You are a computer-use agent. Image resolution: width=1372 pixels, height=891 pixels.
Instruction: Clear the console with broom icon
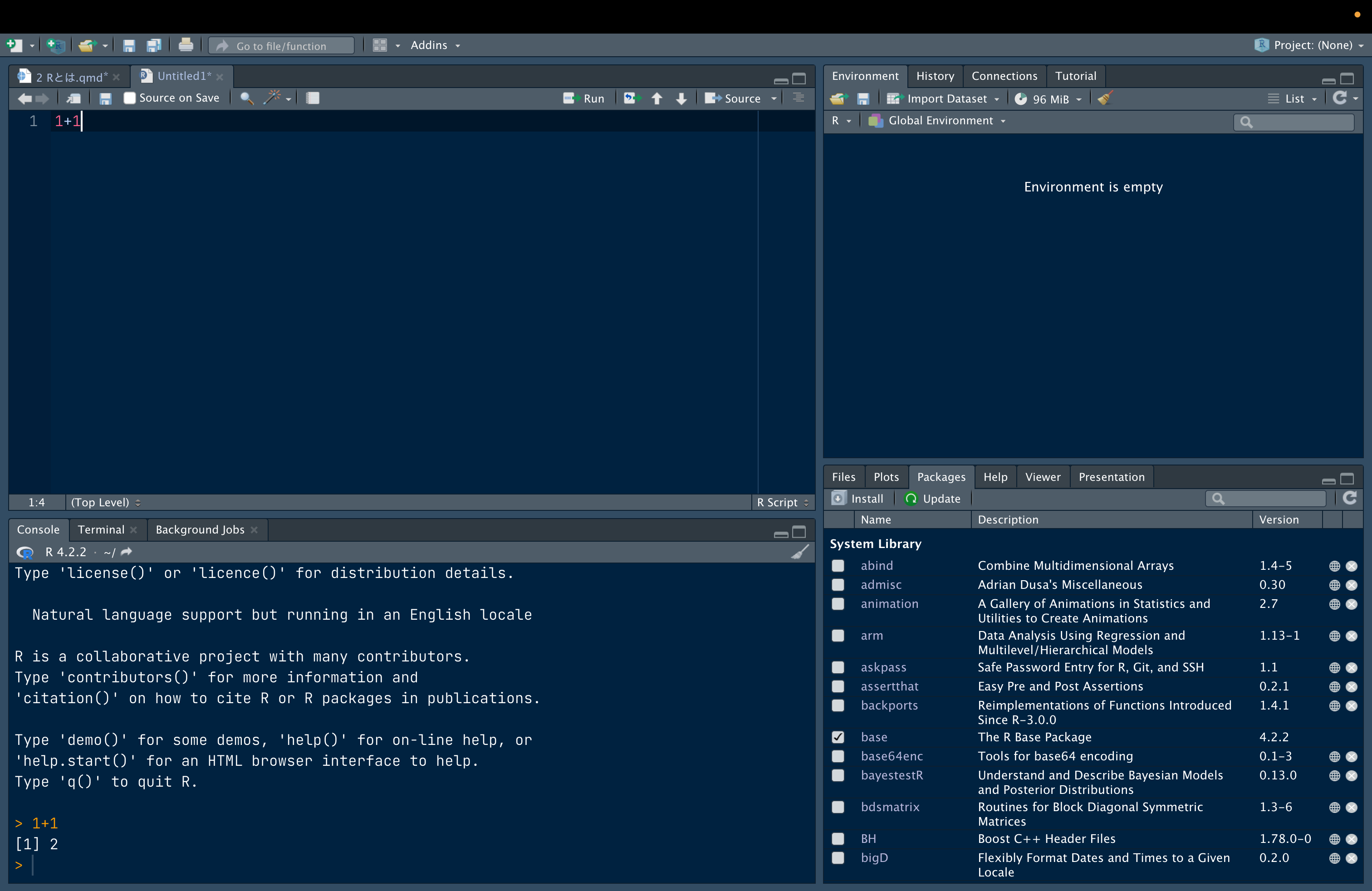tap(799, 552)
